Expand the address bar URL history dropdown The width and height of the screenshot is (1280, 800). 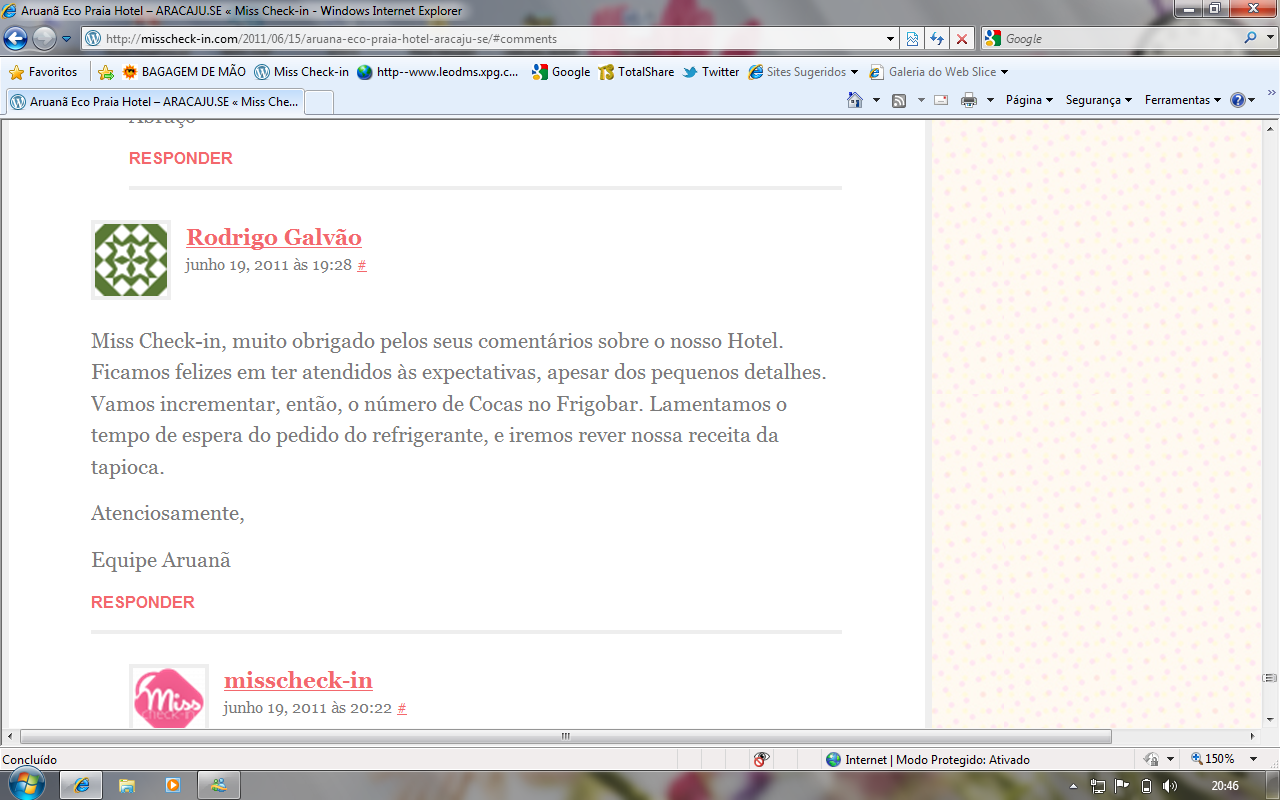click(891, 39)
